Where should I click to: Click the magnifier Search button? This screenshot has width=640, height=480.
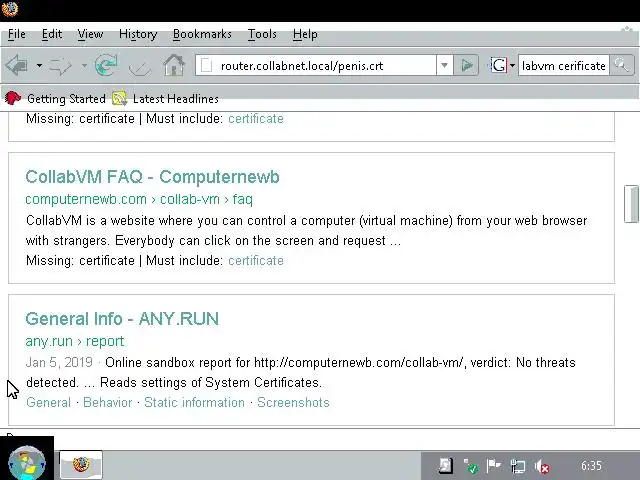[x=622, y=65]
